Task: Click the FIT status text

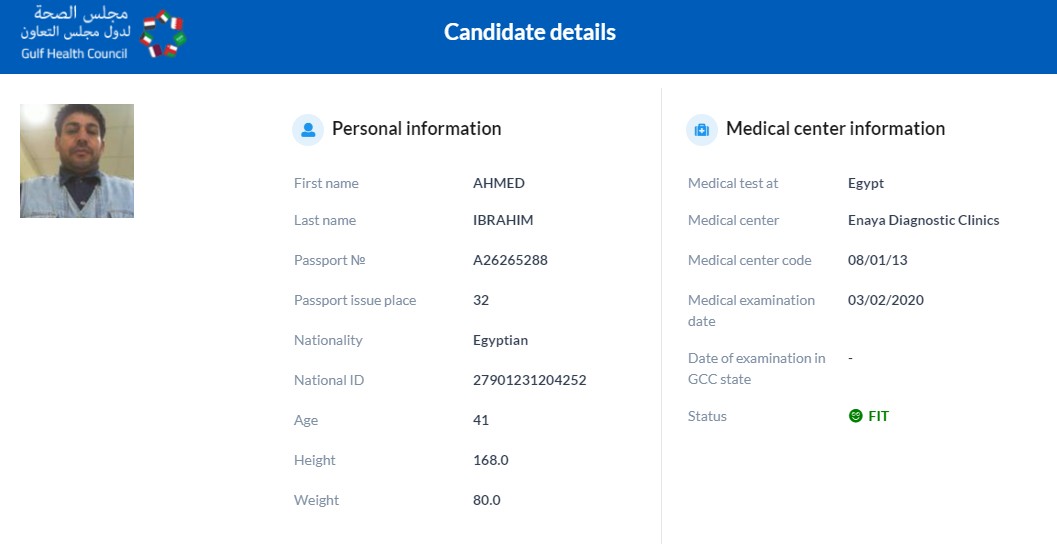Action: (x=878, y=416)
